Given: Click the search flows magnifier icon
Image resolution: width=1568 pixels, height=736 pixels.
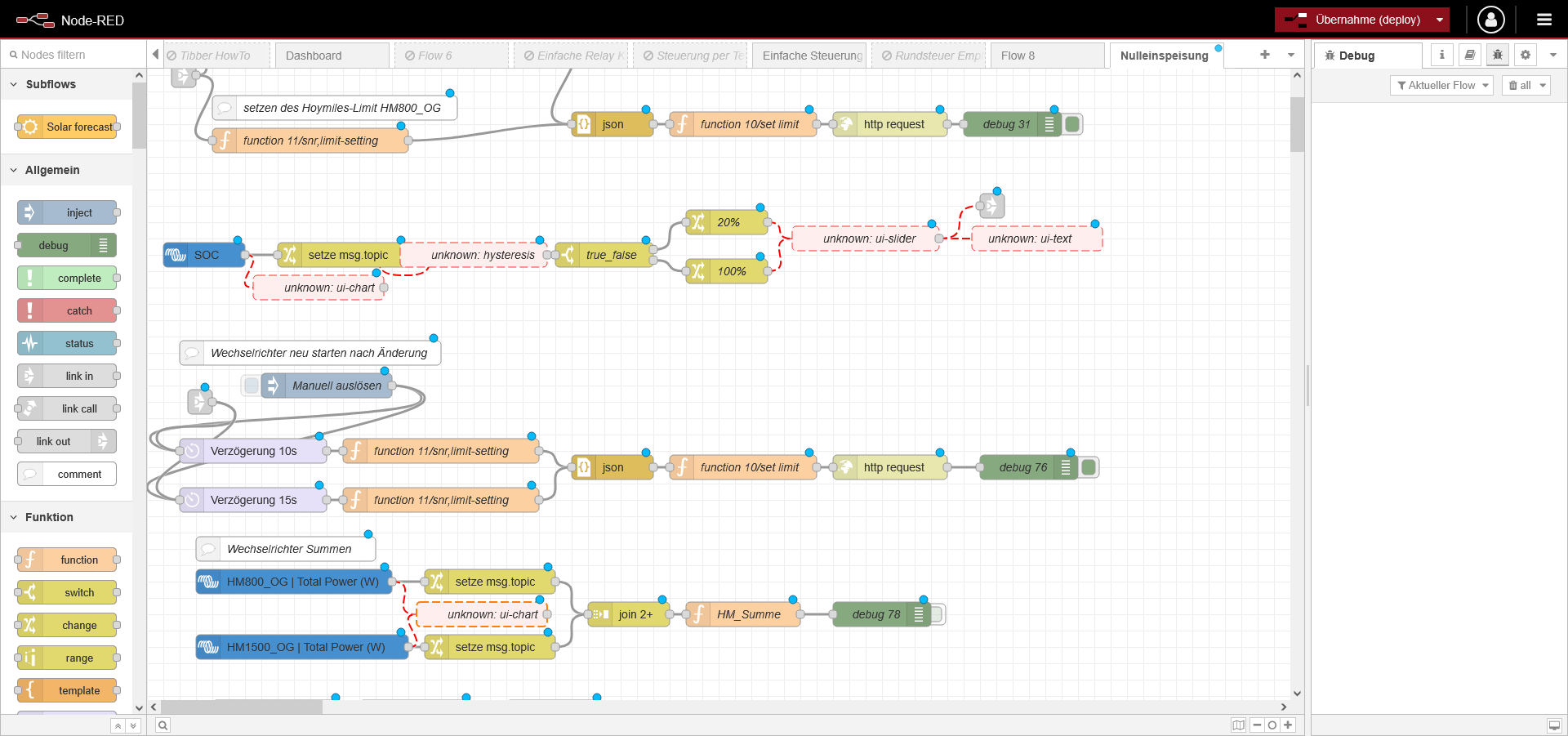Looking at the screenshot, I should 163,725.
